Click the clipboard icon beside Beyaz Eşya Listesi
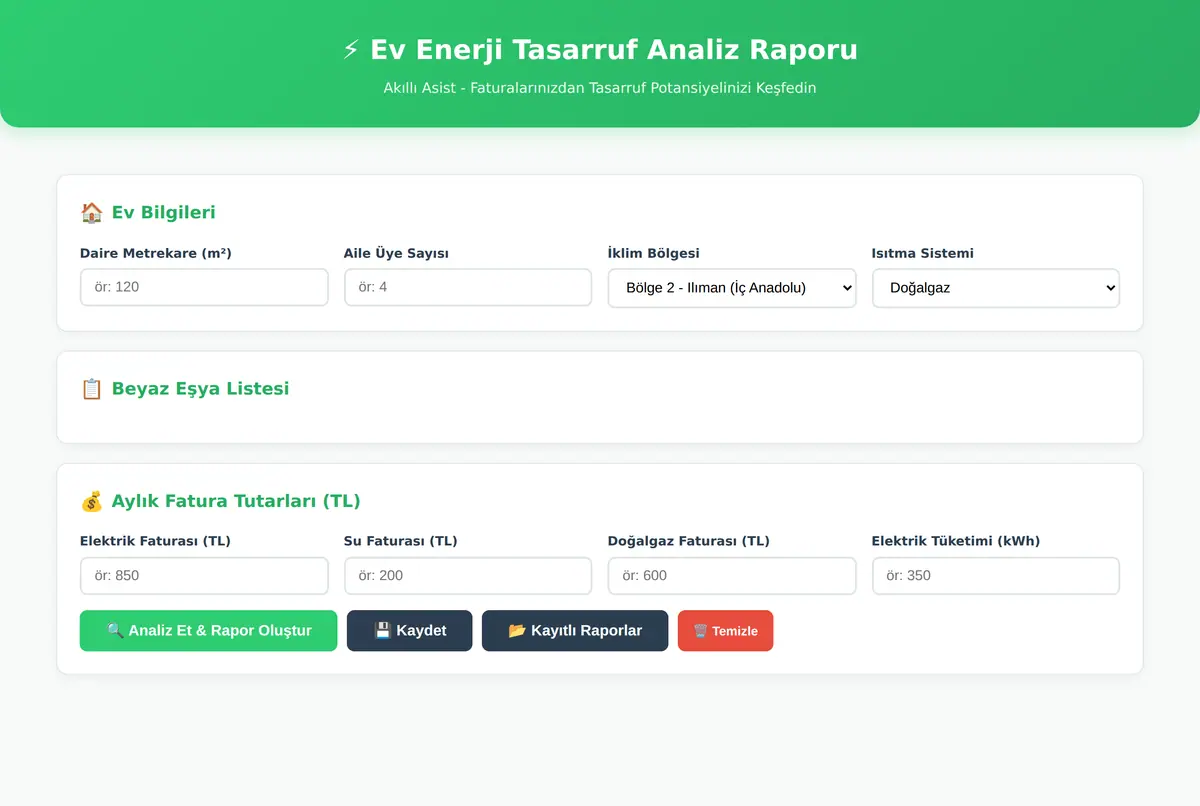This screenshot has height=806, width=1200. (91, 388)
